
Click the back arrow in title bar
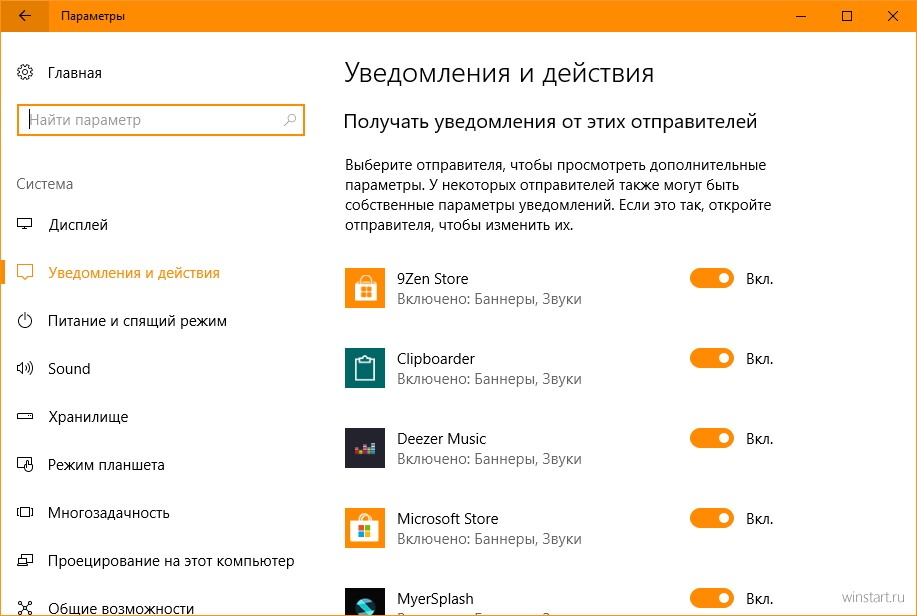pyautogui.click(x=25, y=16)
